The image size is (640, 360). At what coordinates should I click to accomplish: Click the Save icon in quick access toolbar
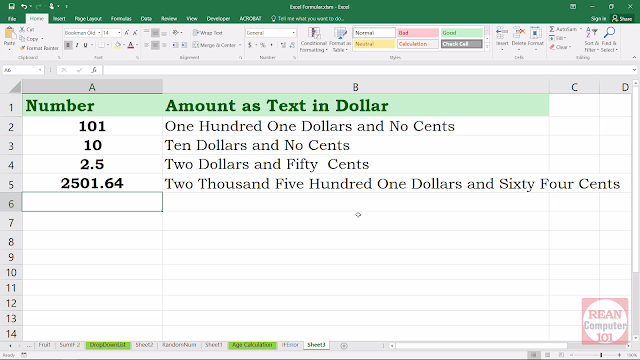(11, 7)
